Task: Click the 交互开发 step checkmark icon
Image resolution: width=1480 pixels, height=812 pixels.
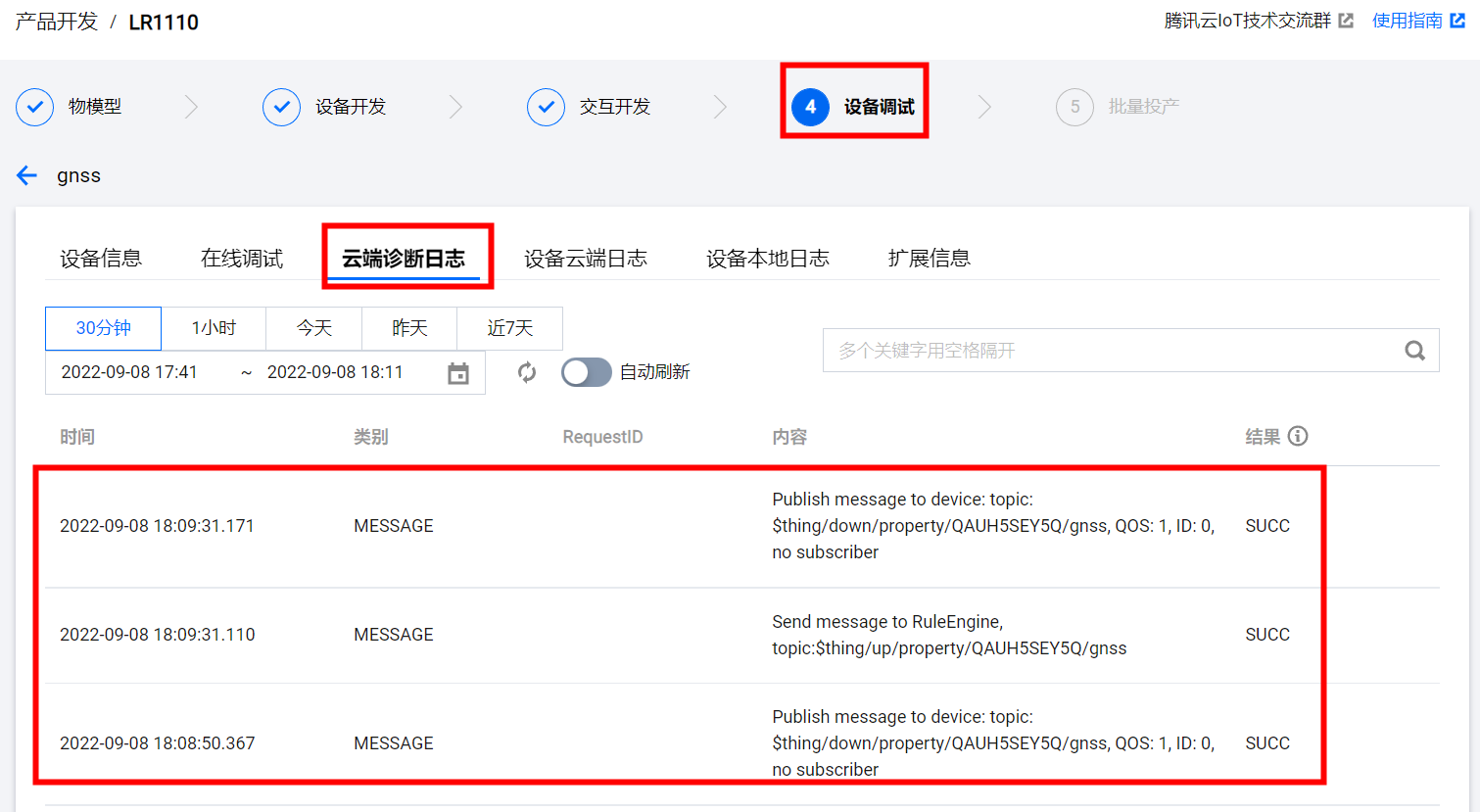Action: pyautogui.click(x=546, y=107)
